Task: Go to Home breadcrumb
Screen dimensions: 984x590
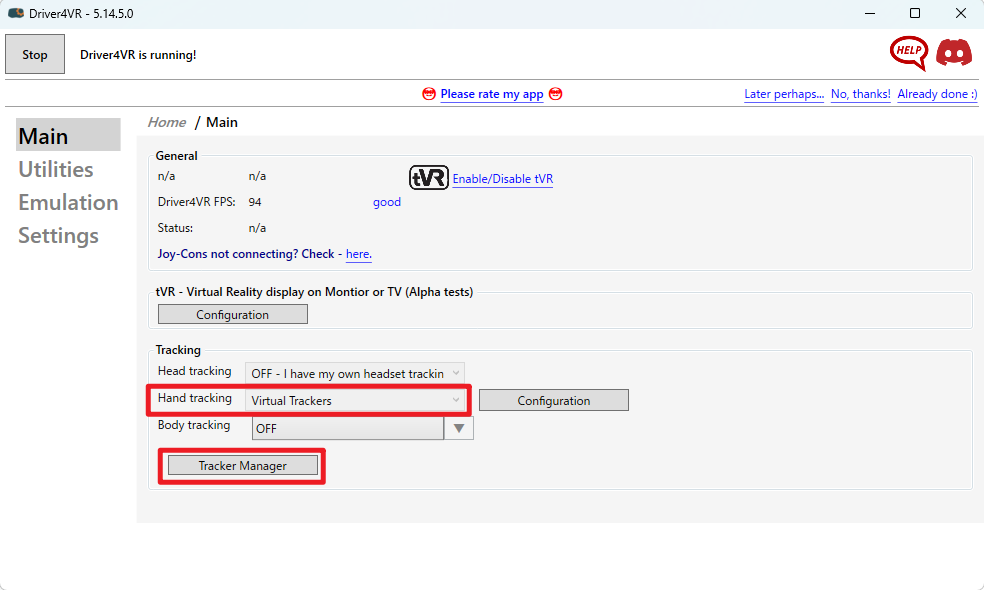Action: tap(166, 122)
